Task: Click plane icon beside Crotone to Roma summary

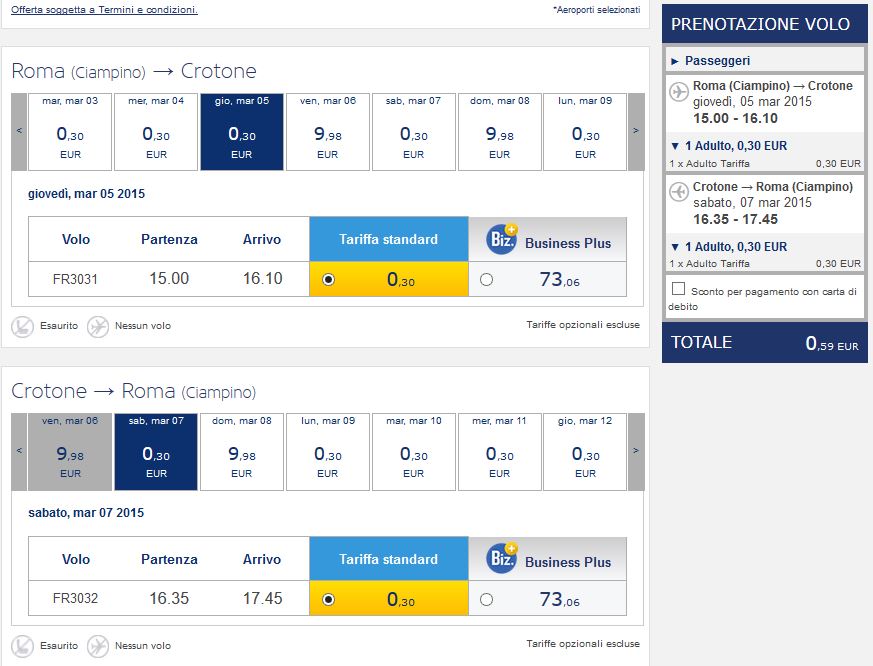Action: coord(679,192)
